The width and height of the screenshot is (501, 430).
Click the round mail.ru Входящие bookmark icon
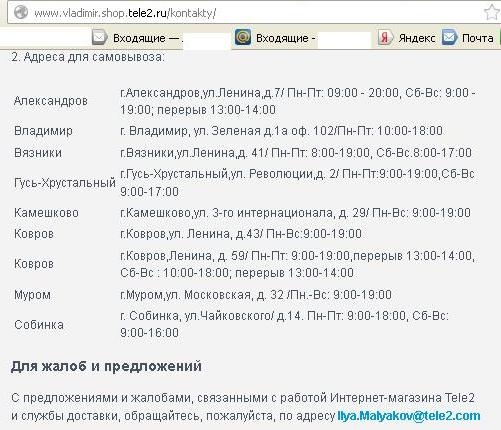pos(243,37)
